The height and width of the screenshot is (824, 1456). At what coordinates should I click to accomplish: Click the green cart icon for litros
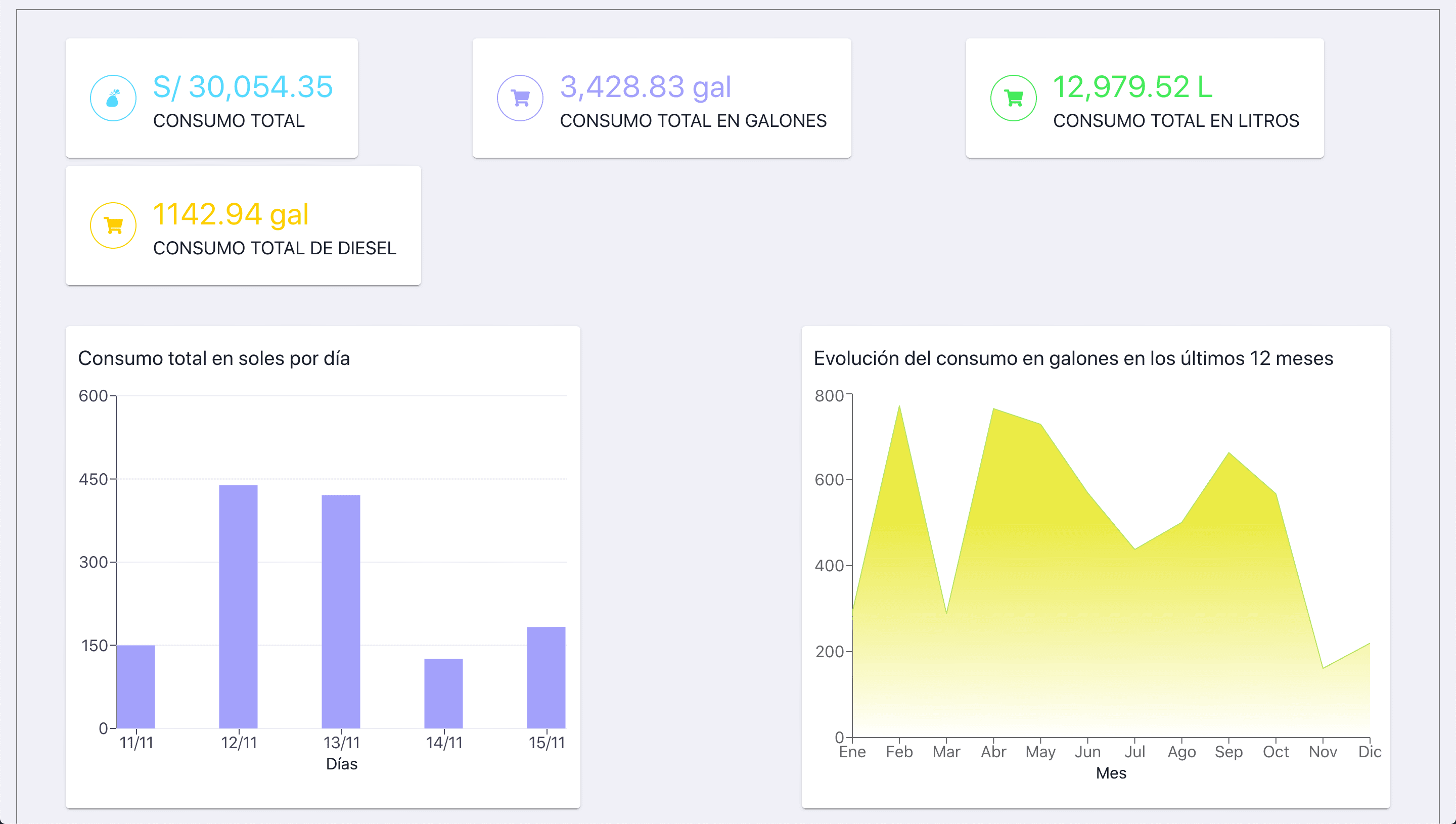click(x=1014, y=98)
